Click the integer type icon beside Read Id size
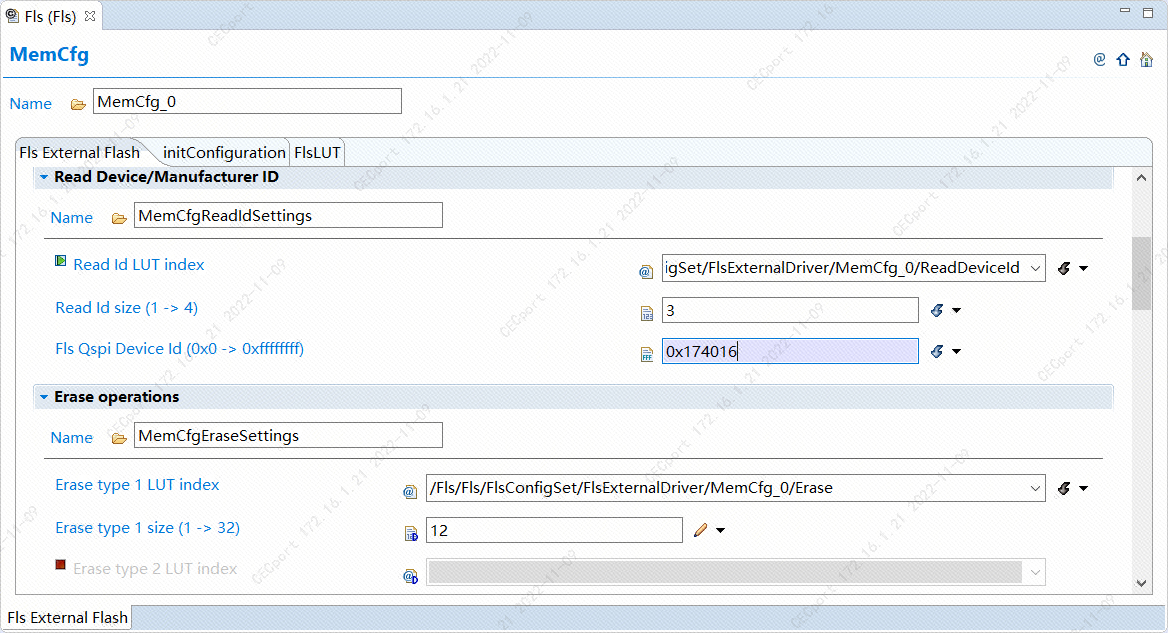The height and width of the screenshot is (633, 1168). coord(646,312)
